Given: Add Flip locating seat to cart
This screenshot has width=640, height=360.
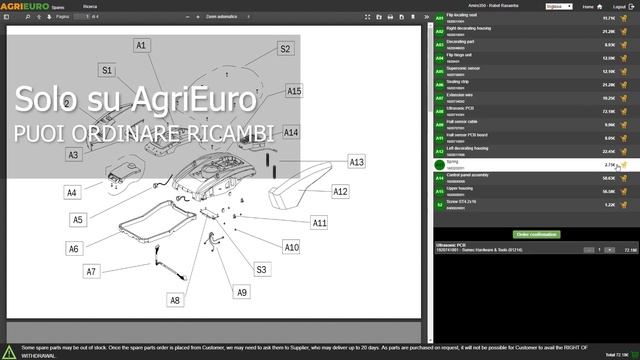Looking at the screenshot, I should pos(624,18).
